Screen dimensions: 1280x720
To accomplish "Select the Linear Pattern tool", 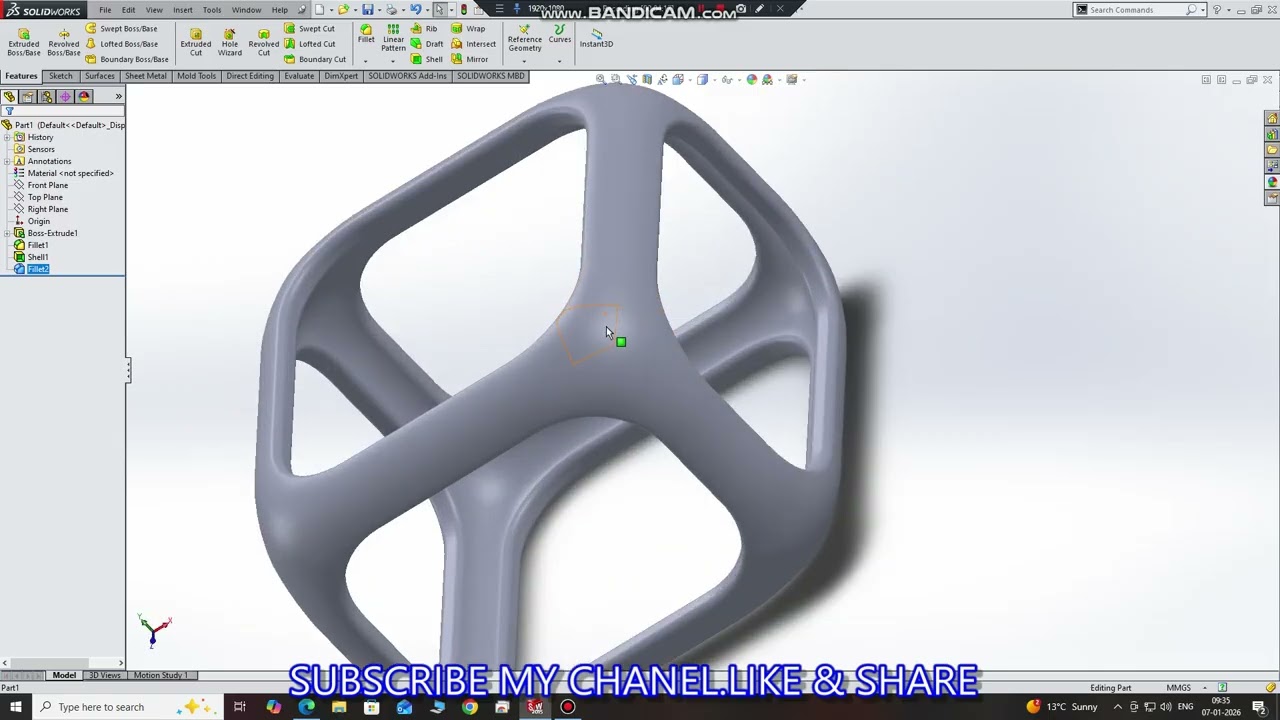I will click(x=393, y=38).
